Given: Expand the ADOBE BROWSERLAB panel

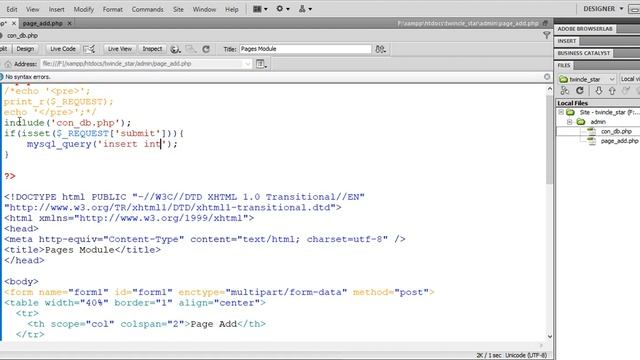Looking at the screenshot, I should (x=585, y=29).
